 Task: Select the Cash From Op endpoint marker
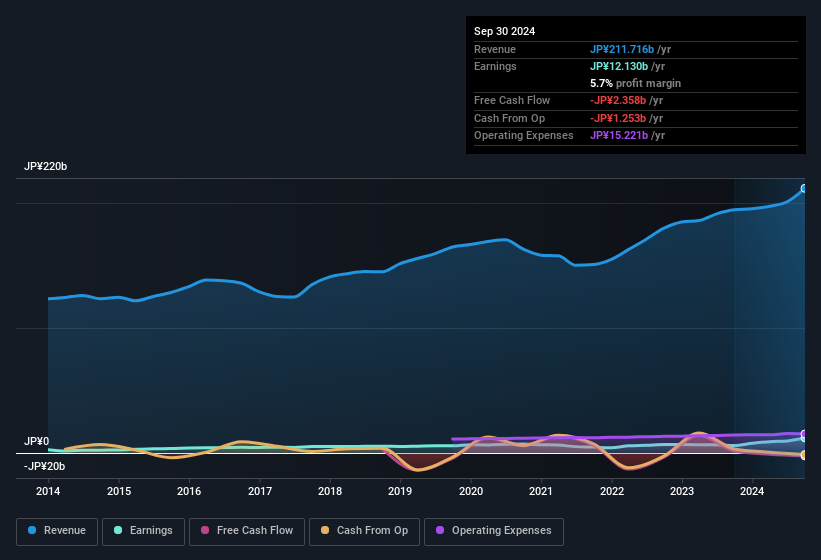point(804,455)
